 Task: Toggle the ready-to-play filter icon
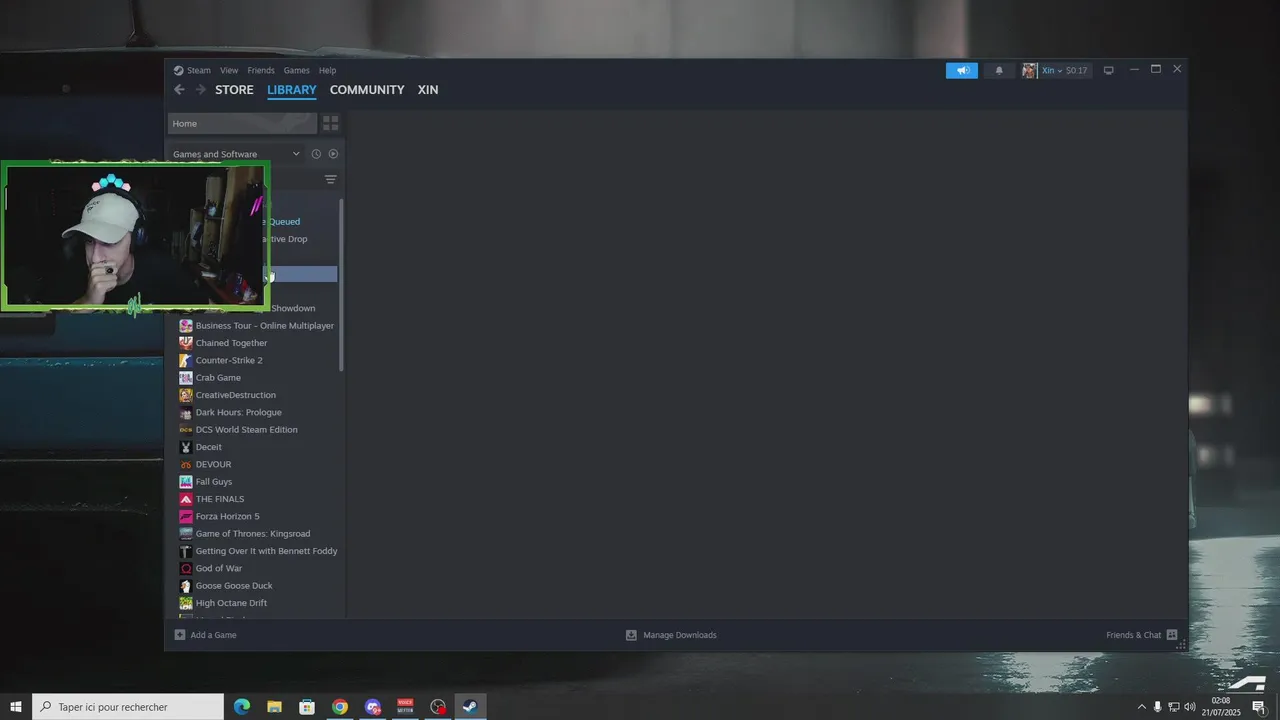(x=333, y=154)
